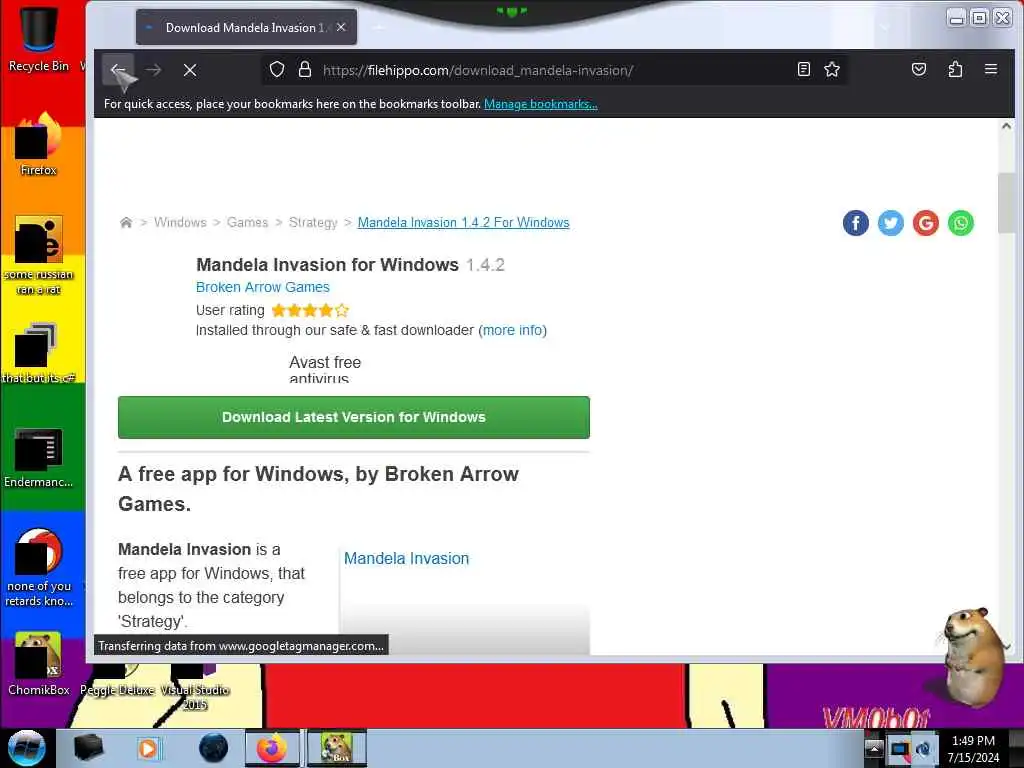Viewport: 1024px width, 768px height.
Task: Open the Strategy breadcrumb link
Action: coord(313,223)
